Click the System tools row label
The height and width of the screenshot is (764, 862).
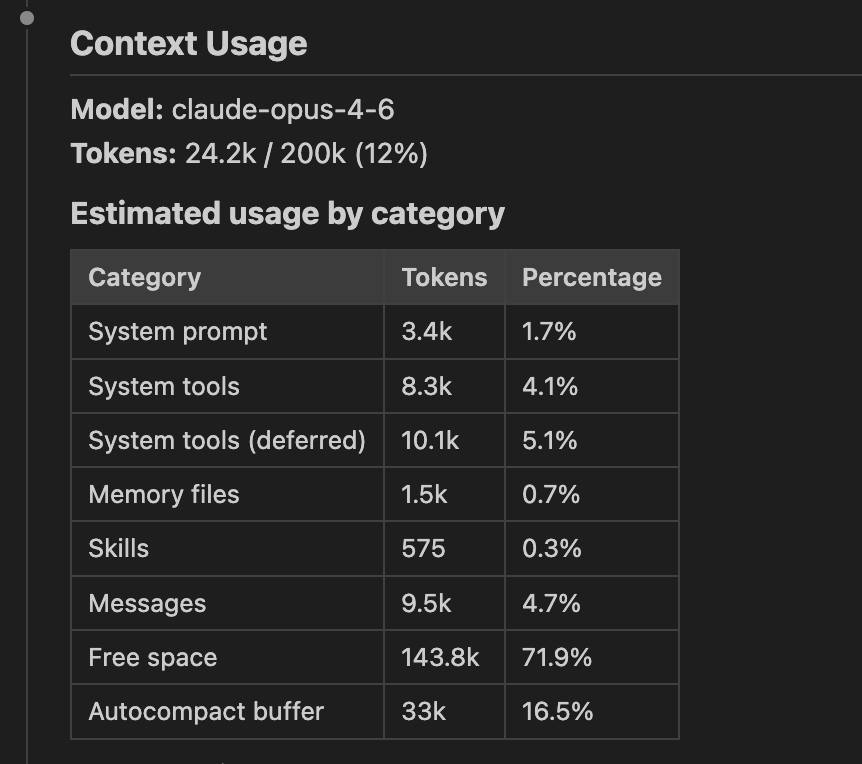click(164, 386)
